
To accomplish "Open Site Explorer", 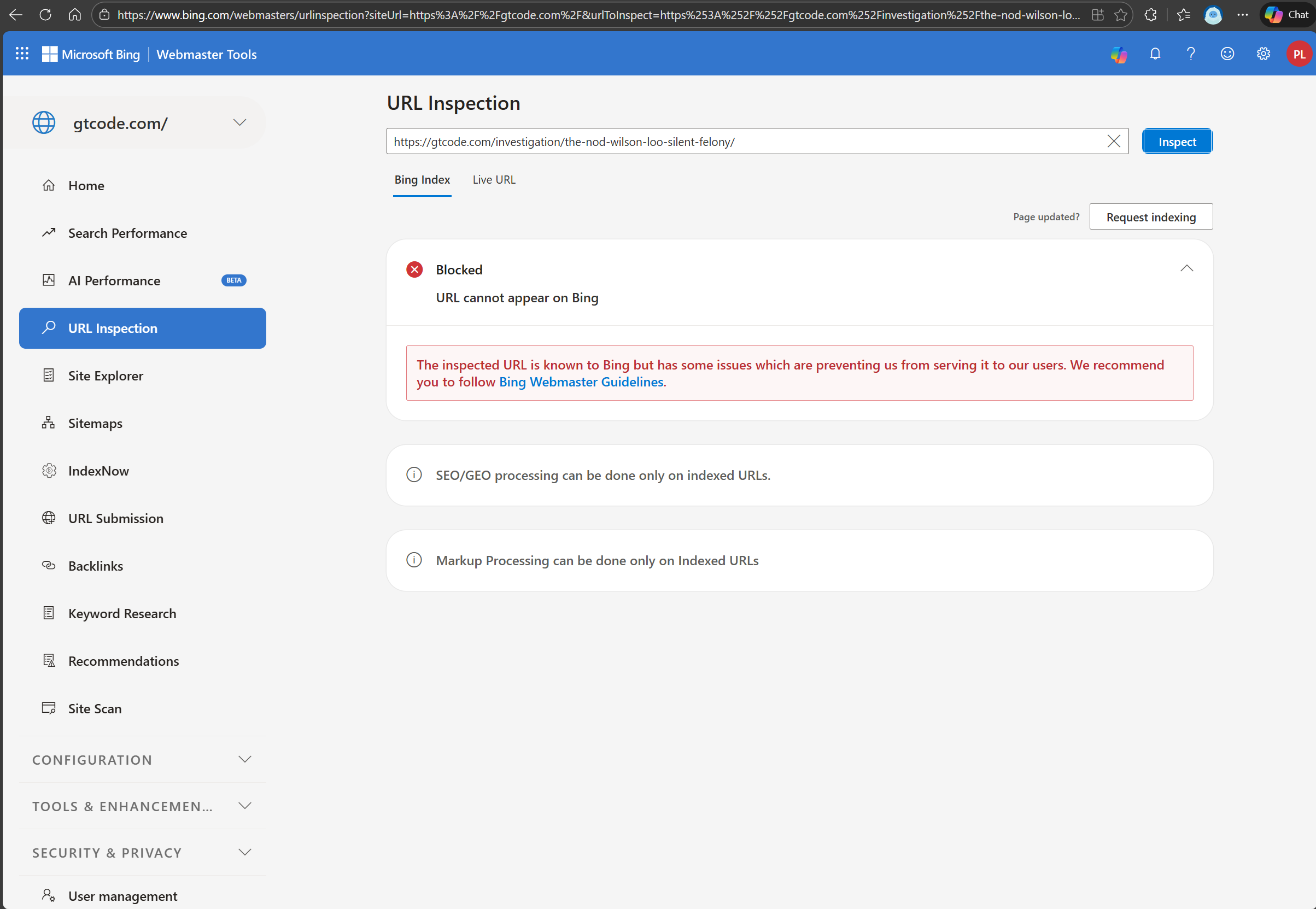I will pyautogui.click(x=106, y=376).
